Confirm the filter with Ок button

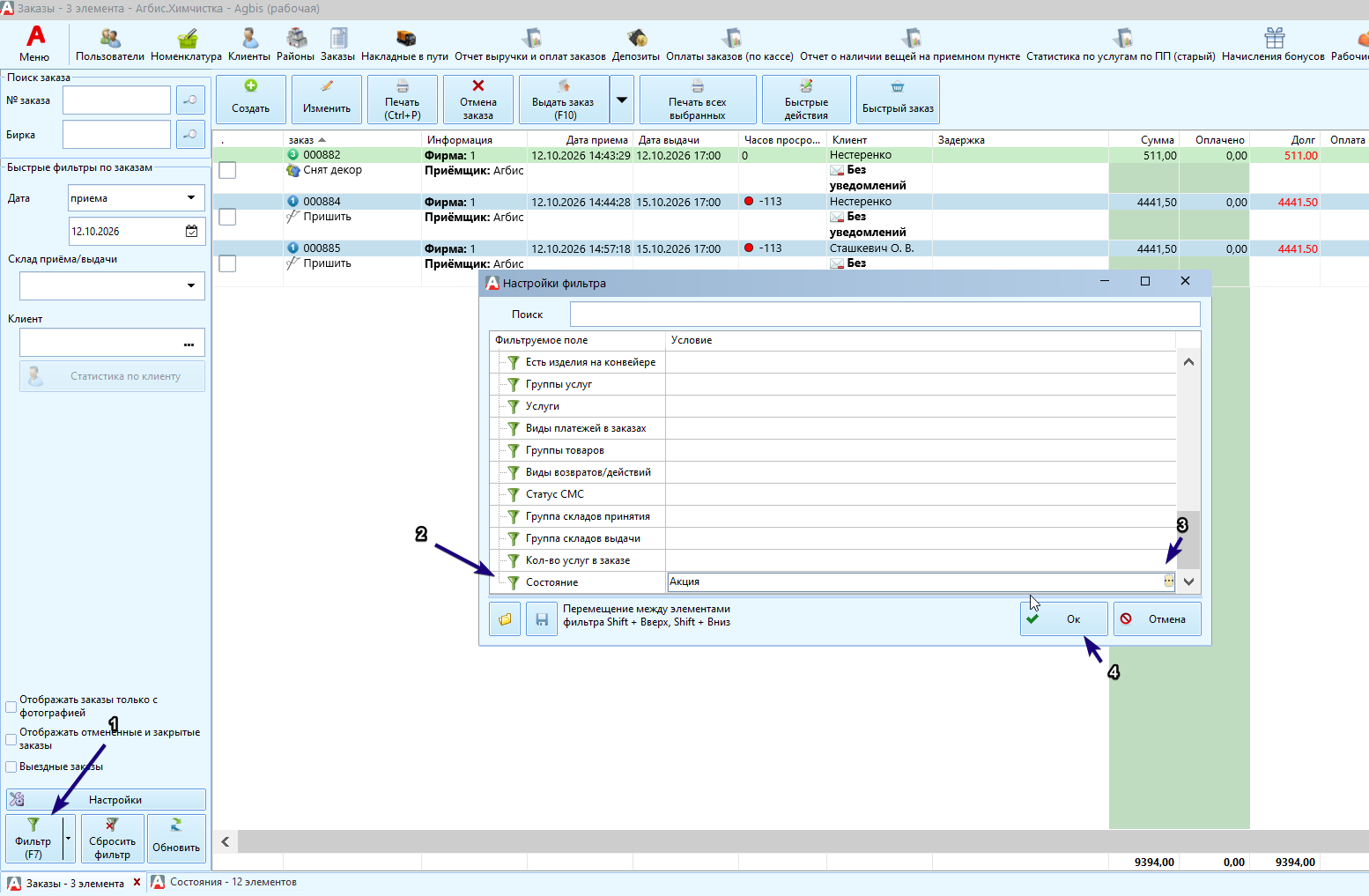[x=1064, y=619]
